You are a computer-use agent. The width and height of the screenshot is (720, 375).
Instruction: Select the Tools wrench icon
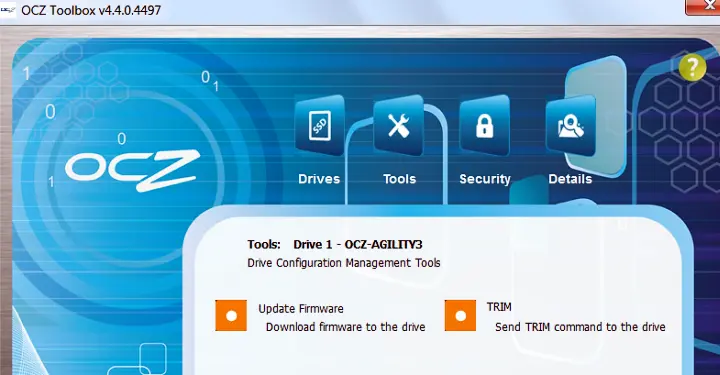399,125
